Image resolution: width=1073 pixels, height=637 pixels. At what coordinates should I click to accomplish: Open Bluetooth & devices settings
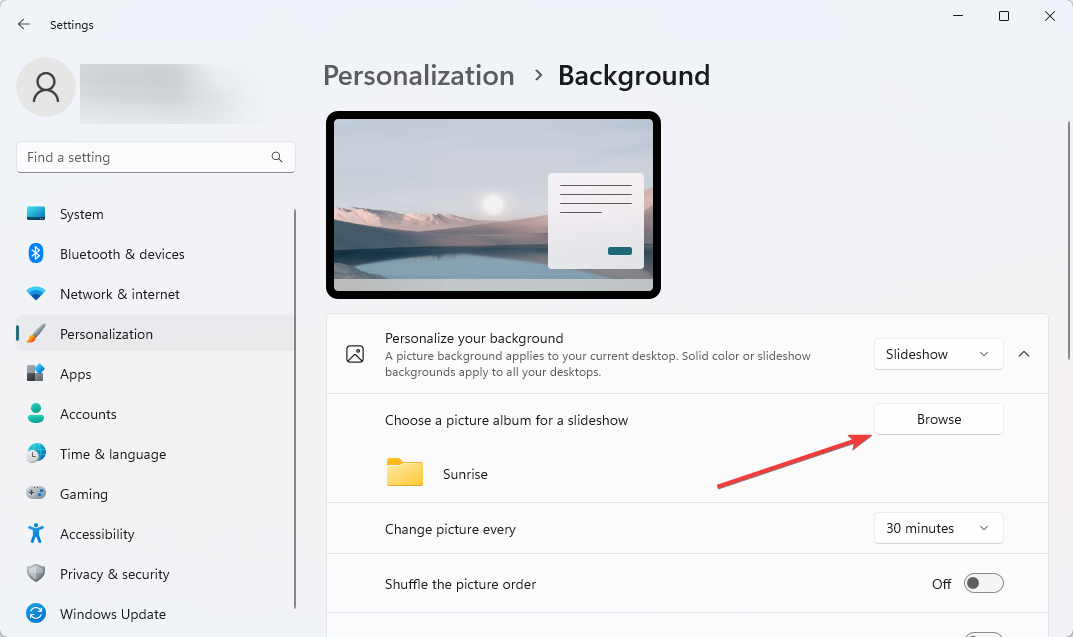(x=155, y=254)
